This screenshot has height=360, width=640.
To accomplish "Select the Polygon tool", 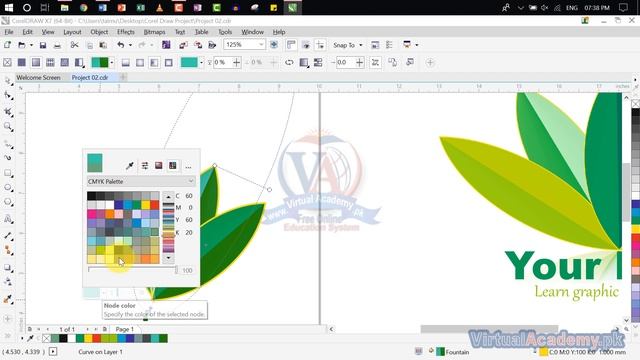I will 8,202.
